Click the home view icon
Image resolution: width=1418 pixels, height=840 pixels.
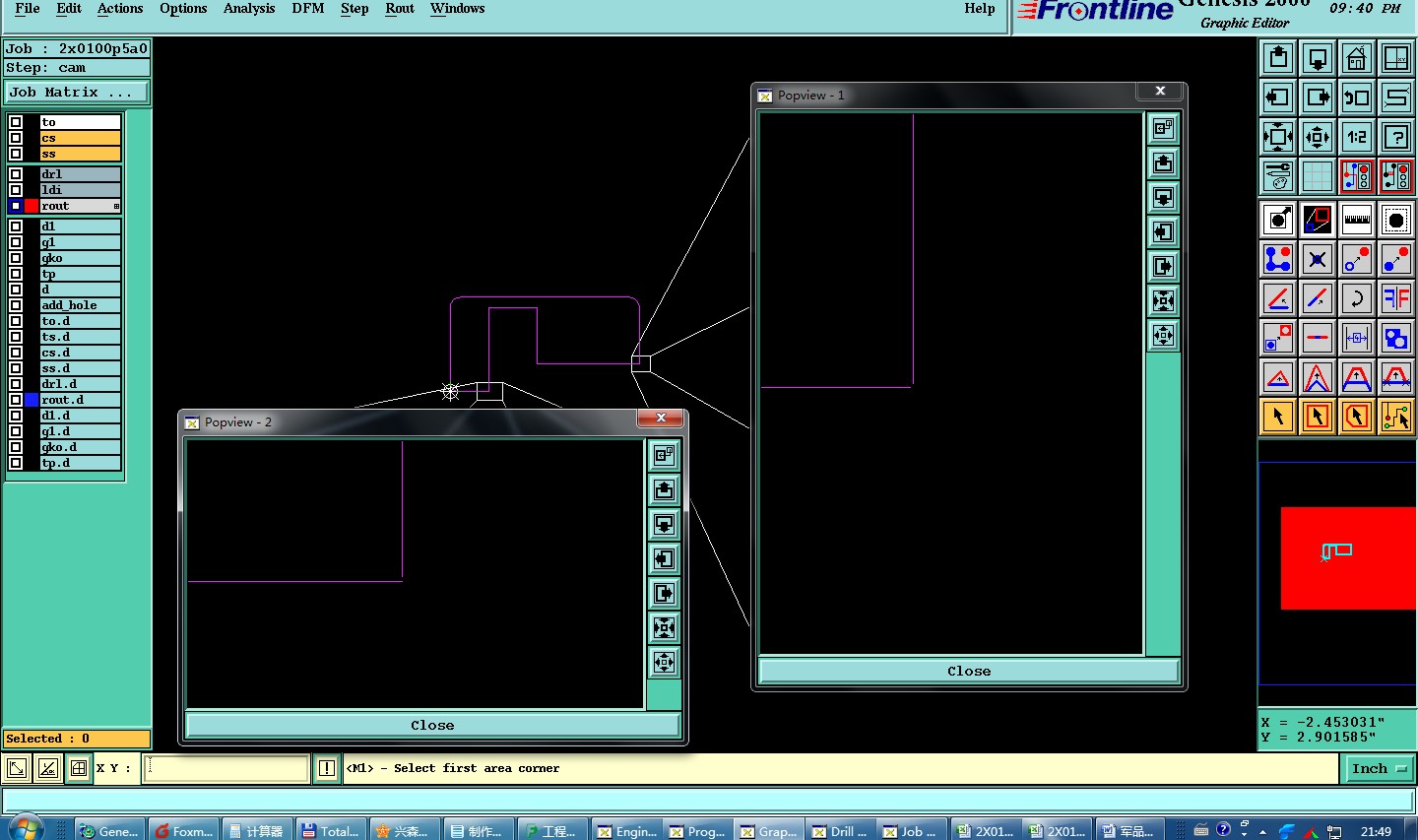pos(1357,58)
